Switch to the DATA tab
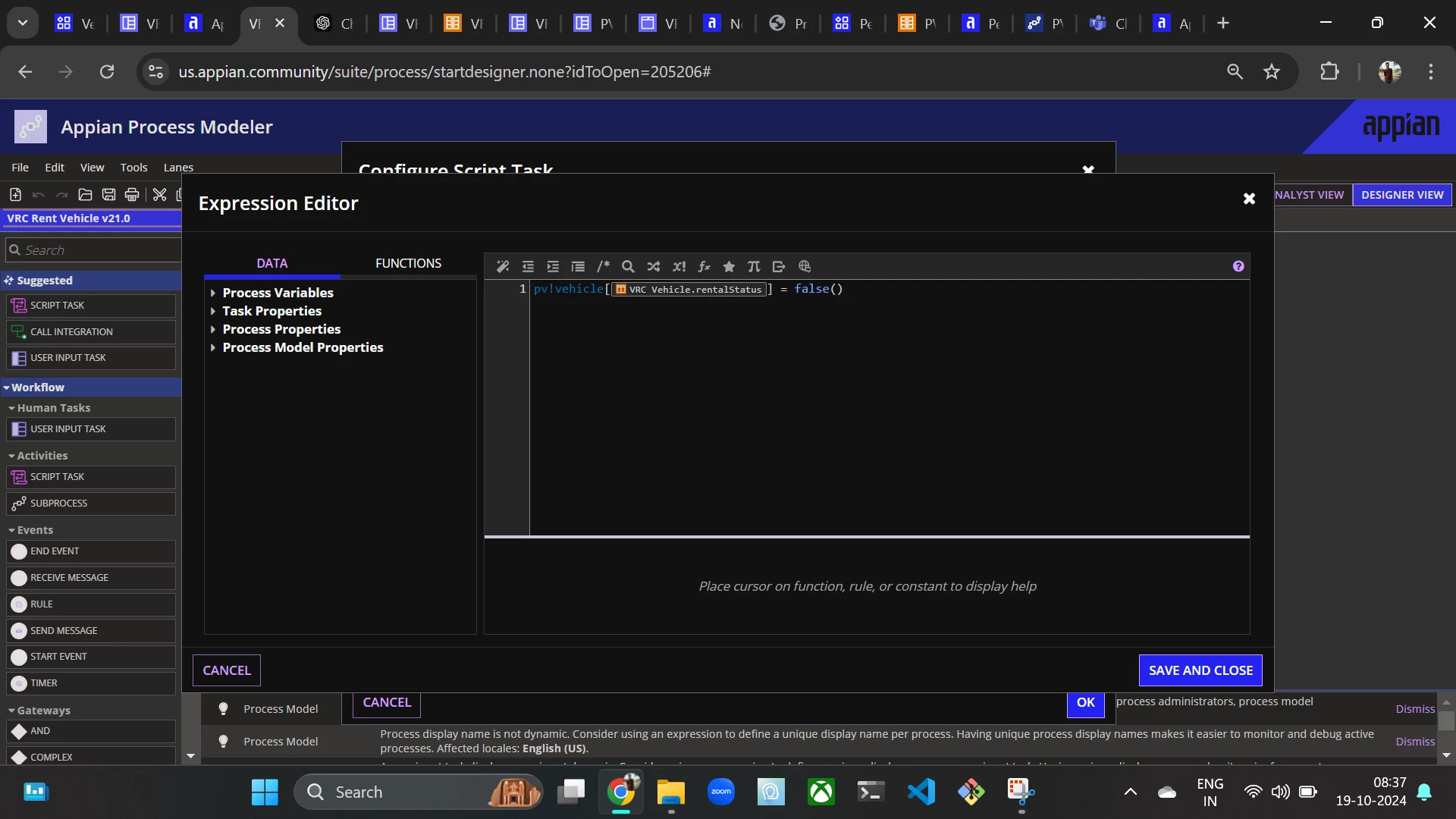This screenshot has width=1456, height=819. coord(272,263)
